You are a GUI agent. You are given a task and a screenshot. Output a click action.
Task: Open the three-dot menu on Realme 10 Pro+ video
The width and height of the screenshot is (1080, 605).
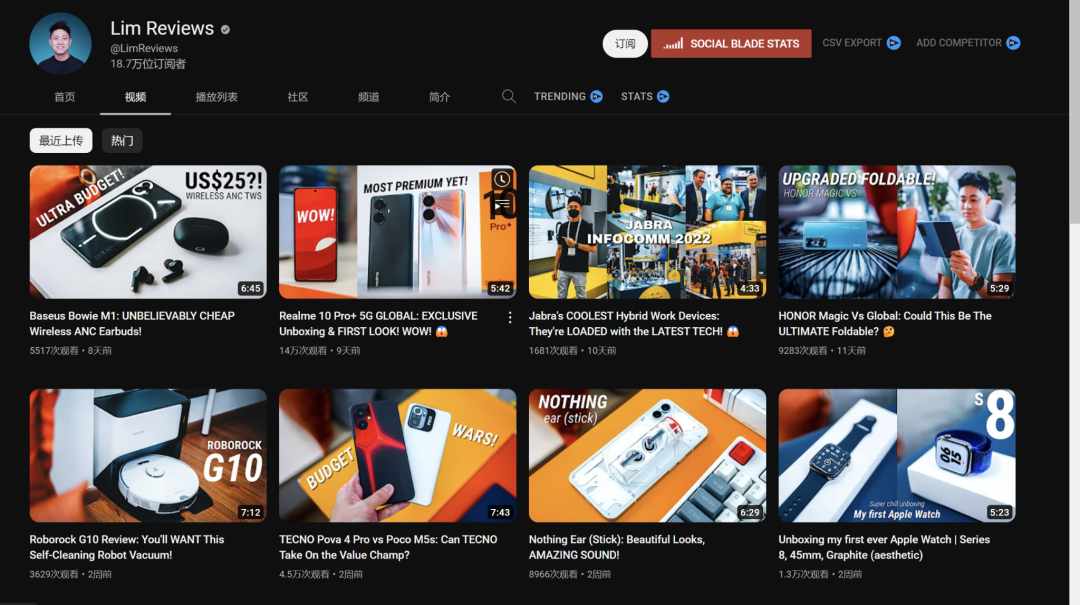[x=510, y=318]
